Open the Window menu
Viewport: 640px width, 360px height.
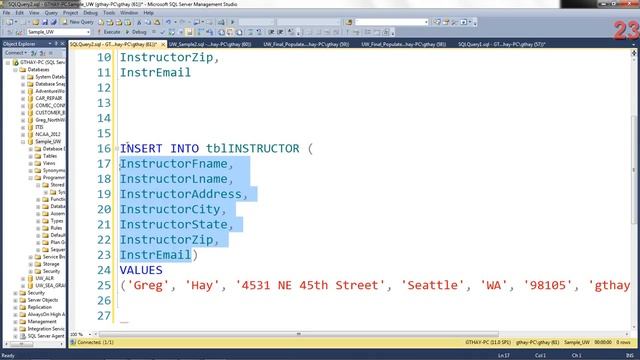pyautogui.click(x=129, y=13)
